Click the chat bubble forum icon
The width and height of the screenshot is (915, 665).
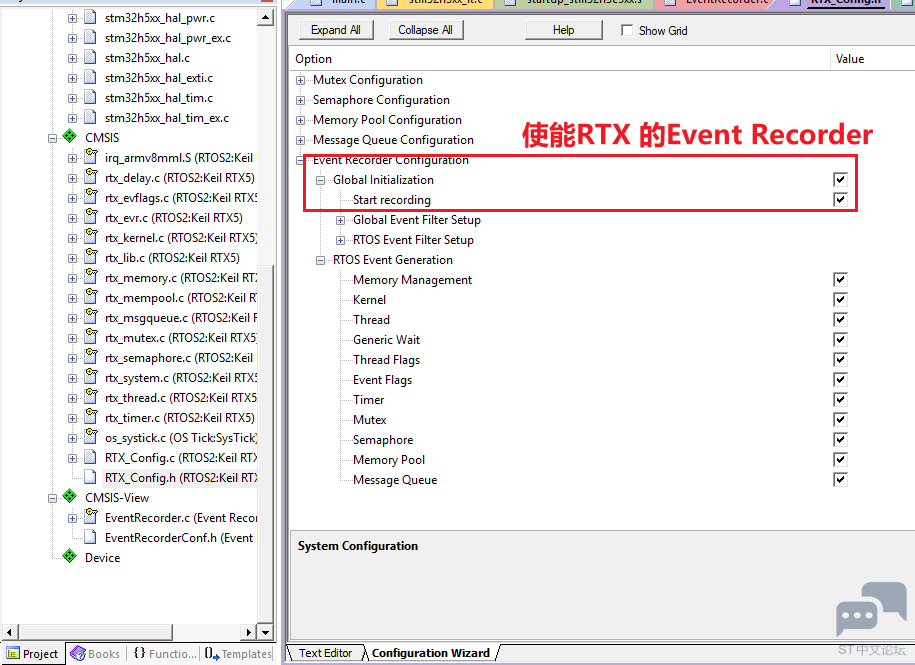point(871,608)
